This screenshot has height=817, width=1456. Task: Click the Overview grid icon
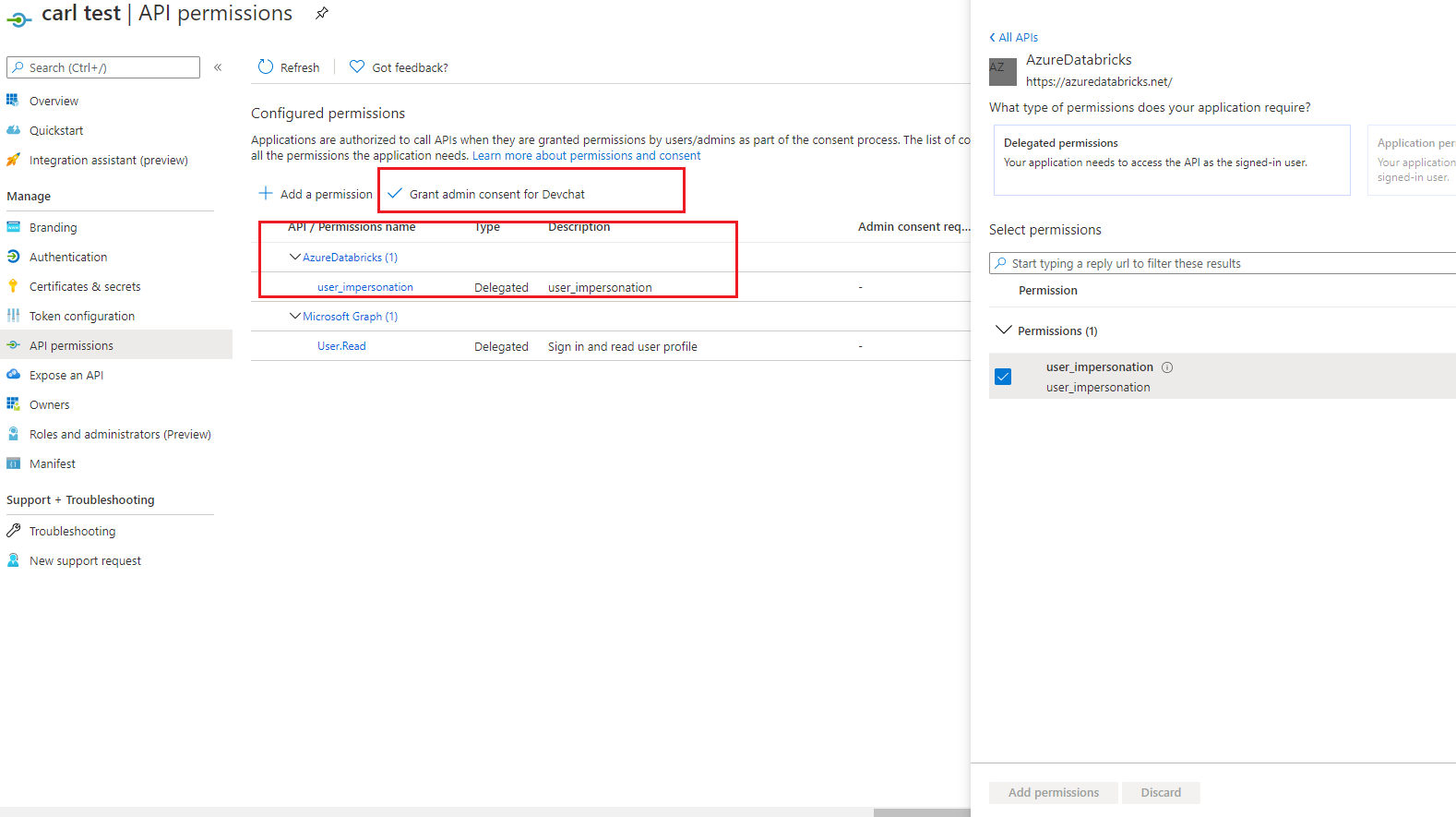[13, 100]
